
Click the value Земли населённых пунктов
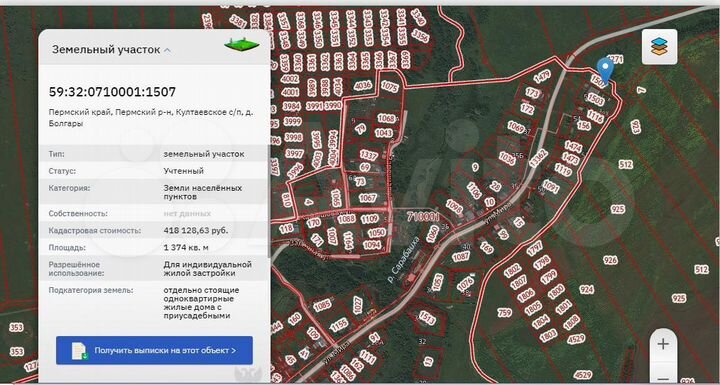pyautogui.click(x=202, y=192)
